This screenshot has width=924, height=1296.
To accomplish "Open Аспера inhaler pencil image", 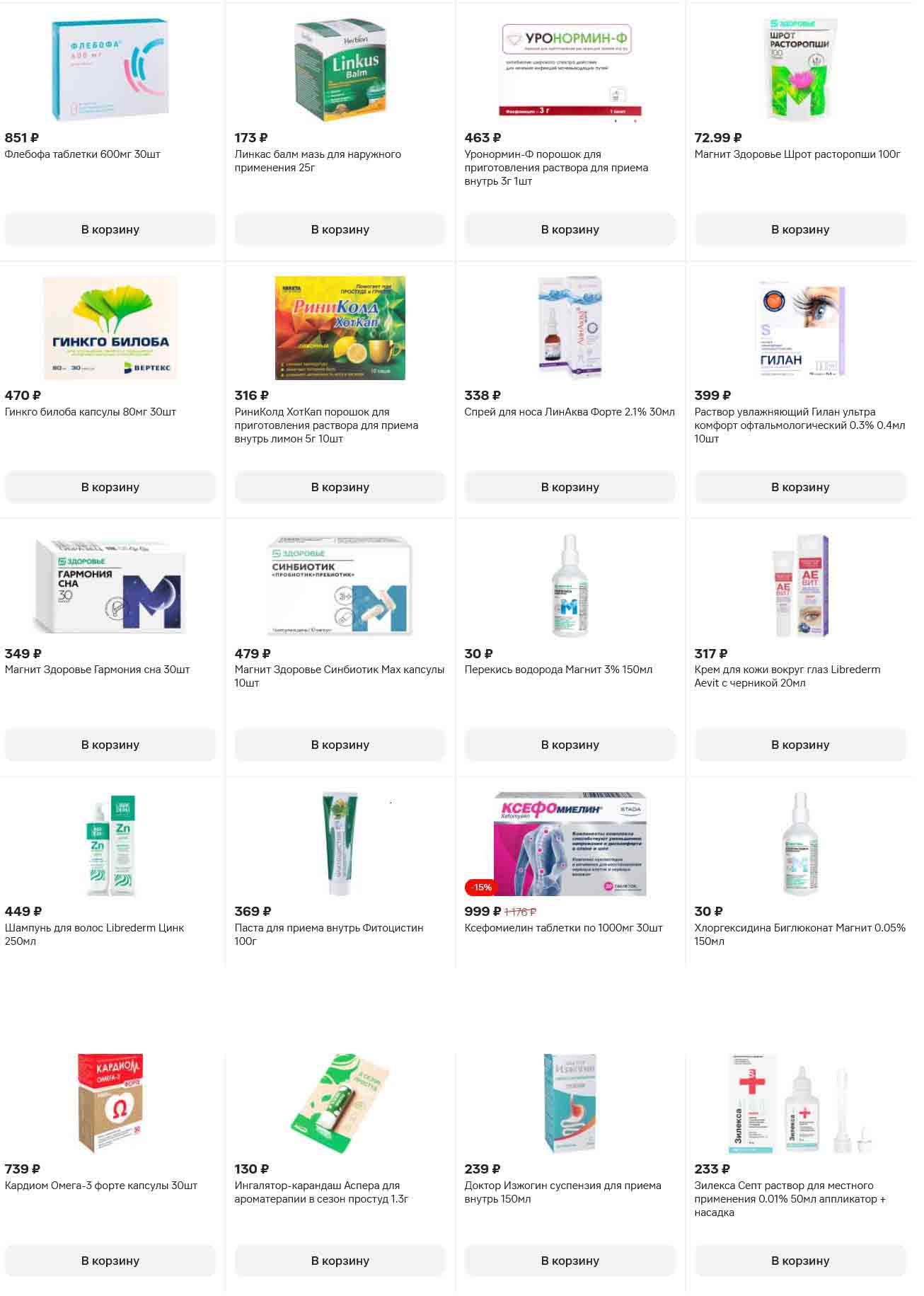I will [340, 1102].
